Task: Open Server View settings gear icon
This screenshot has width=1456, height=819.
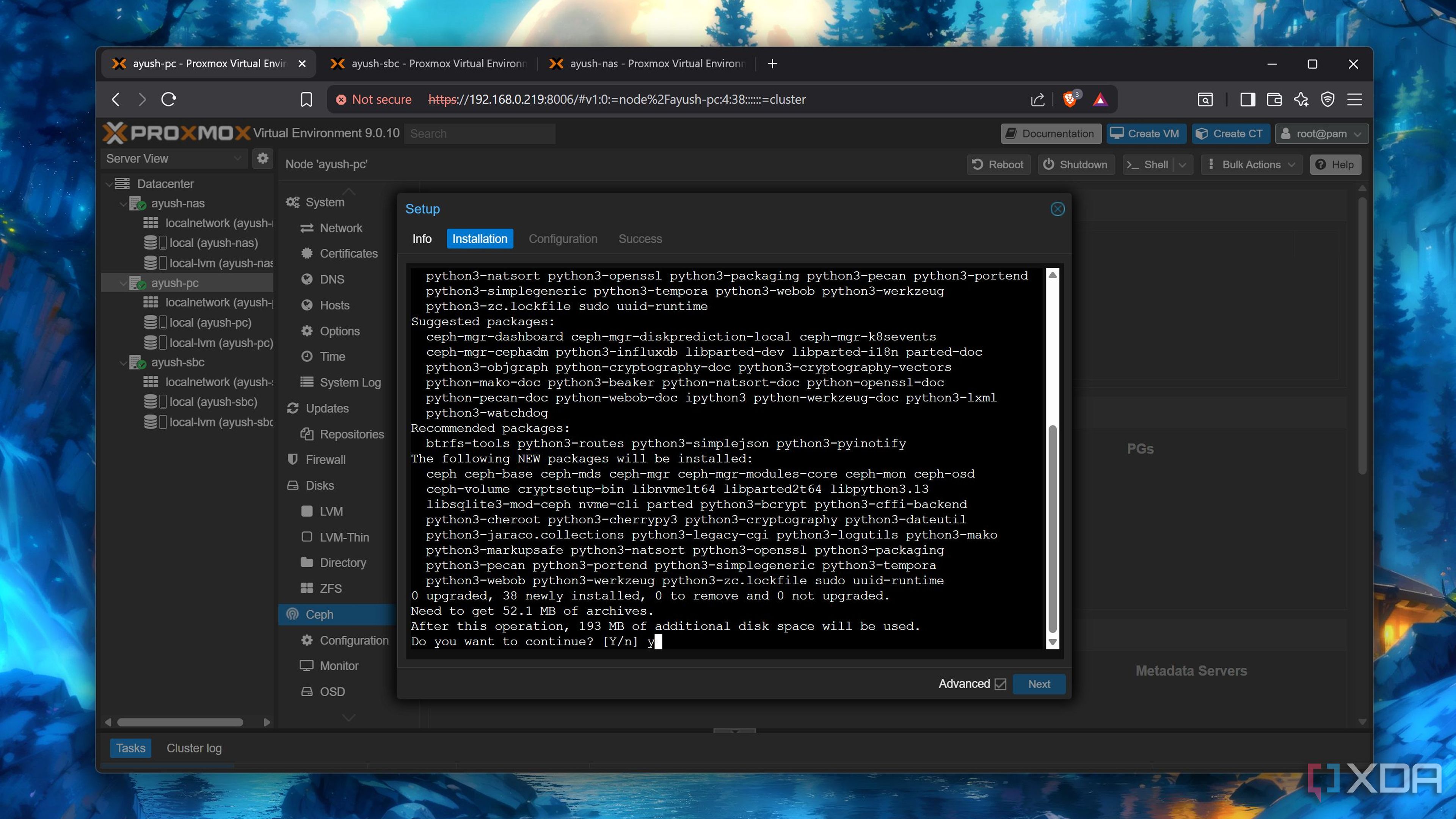Action: coord(262,158)
